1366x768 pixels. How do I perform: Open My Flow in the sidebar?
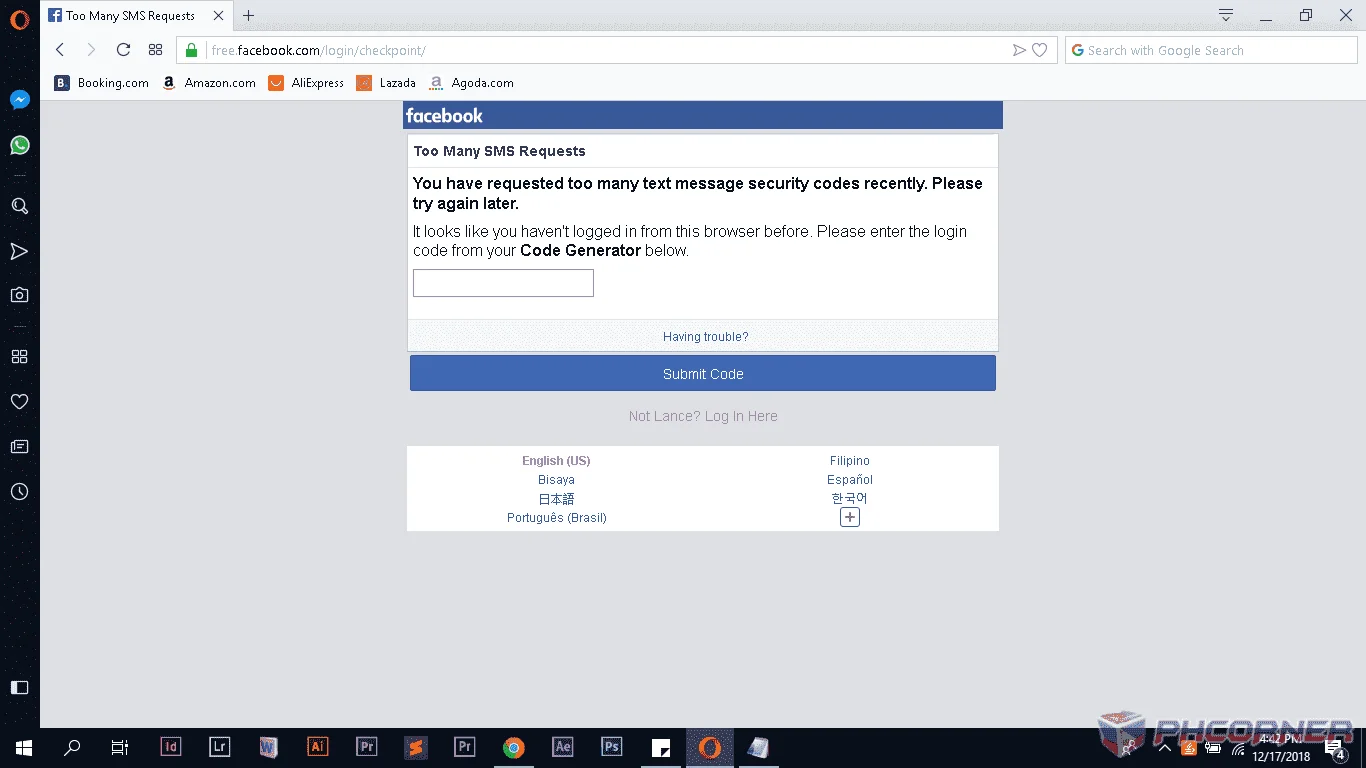19,251
